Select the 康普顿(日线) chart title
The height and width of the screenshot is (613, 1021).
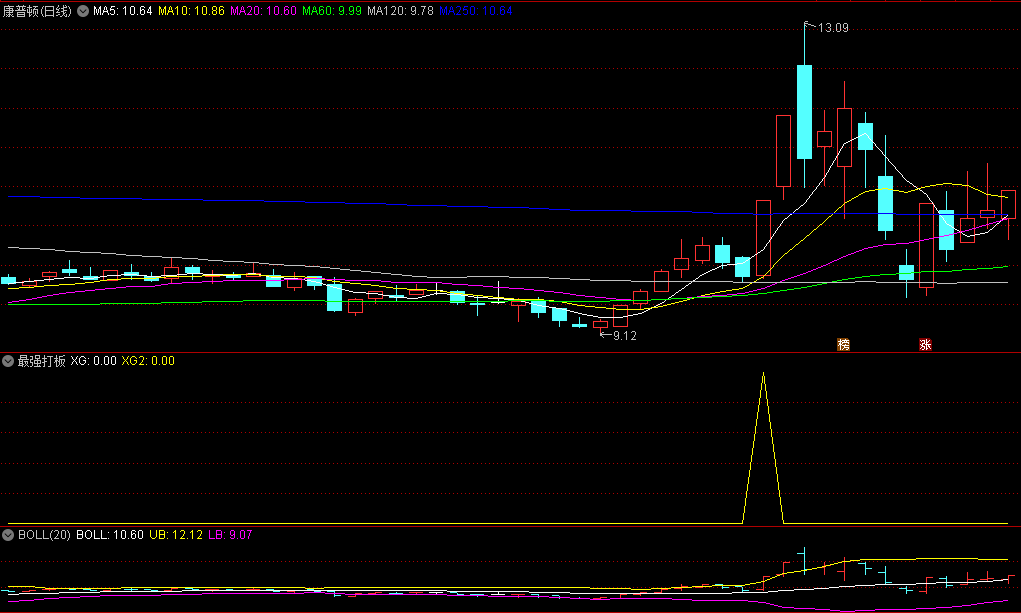[x=37, y=11]
